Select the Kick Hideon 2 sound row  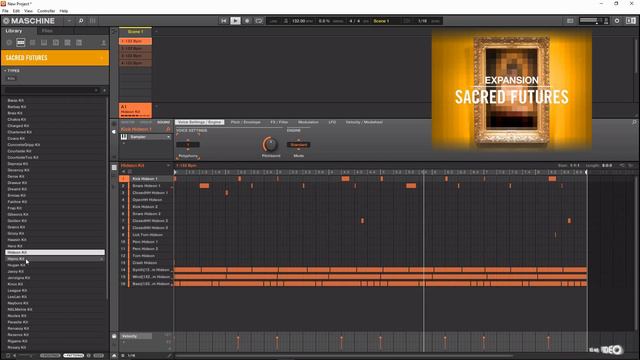click(x=146, y=207)
